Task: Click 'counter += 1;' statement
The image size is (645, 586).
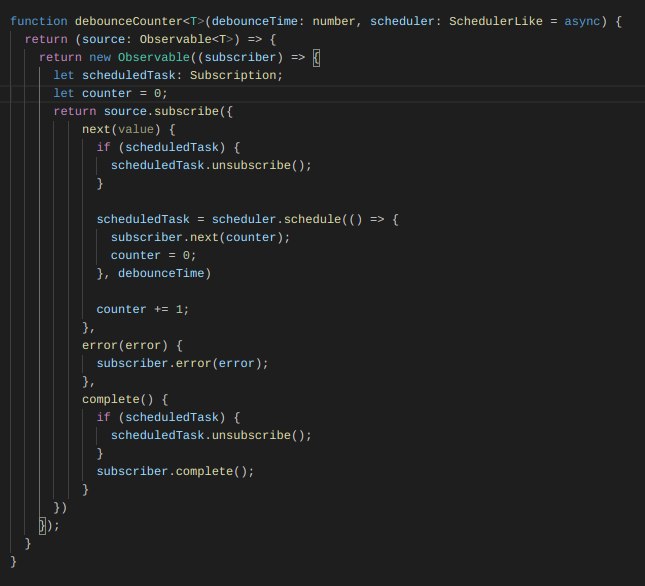Action: (x=143, y=309)
